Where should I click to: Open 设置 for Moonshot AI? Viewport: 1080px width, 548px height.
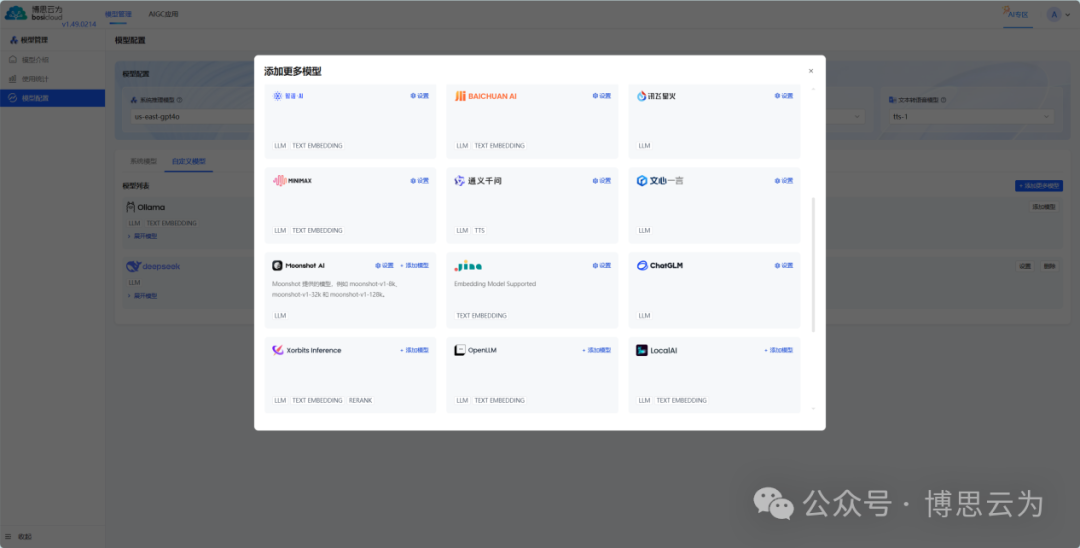click(x=384, y=266)
